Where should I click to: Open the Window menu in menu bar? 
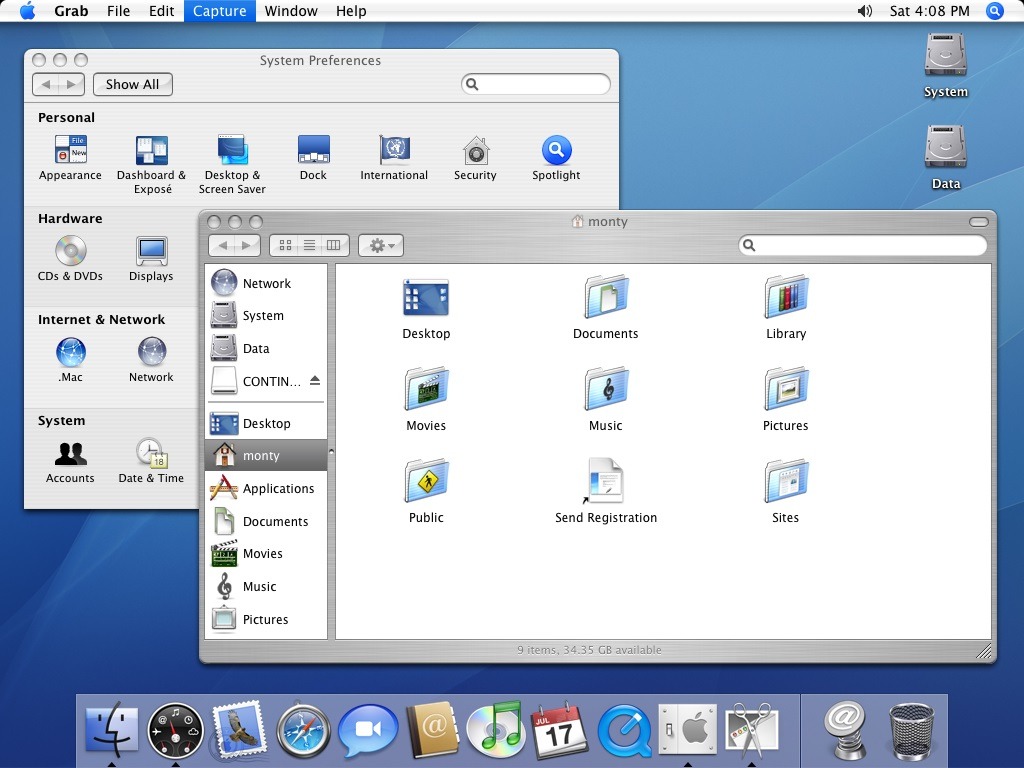(x=291, y=11)
